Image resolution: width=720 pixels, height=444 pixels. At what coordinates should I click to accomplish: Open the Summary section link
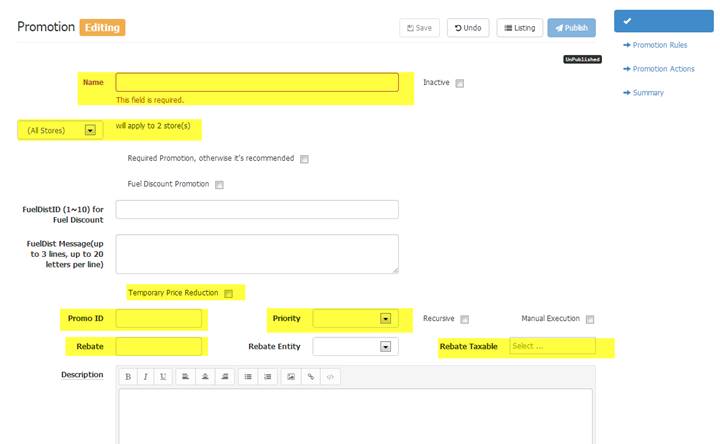coord(646,93)
